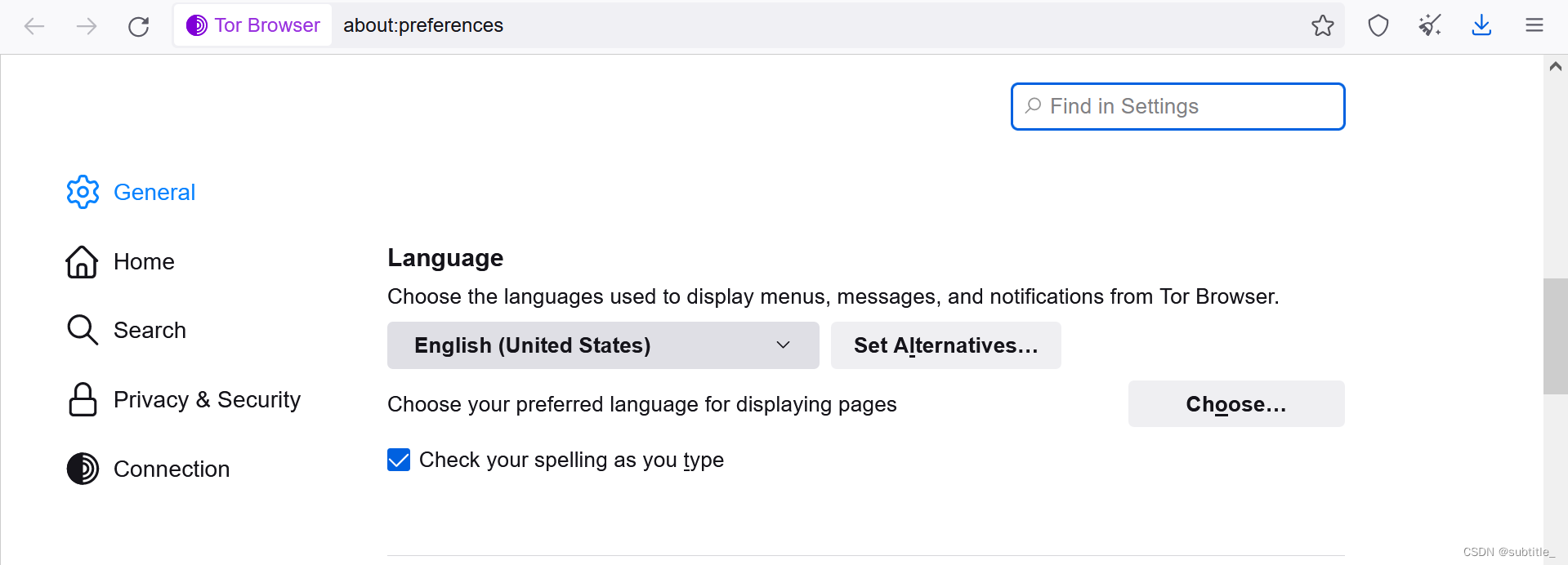Go back using the back arrow
This screenshot has width=1568, height=565.
(34, 26)
